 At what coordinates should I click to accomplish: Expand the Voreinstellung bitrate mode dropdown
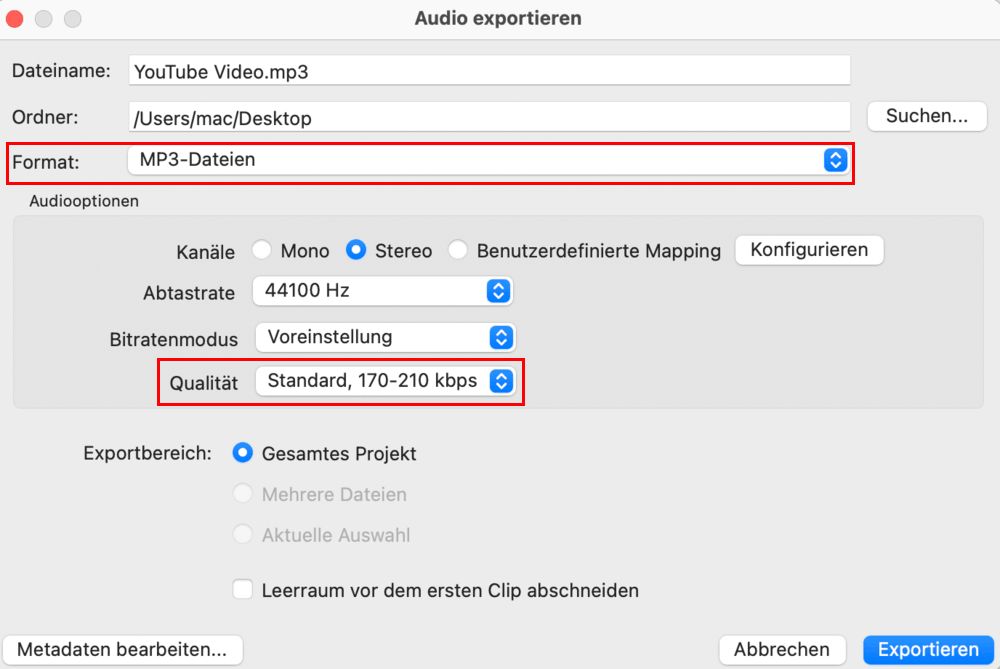[x=372, y=337]
